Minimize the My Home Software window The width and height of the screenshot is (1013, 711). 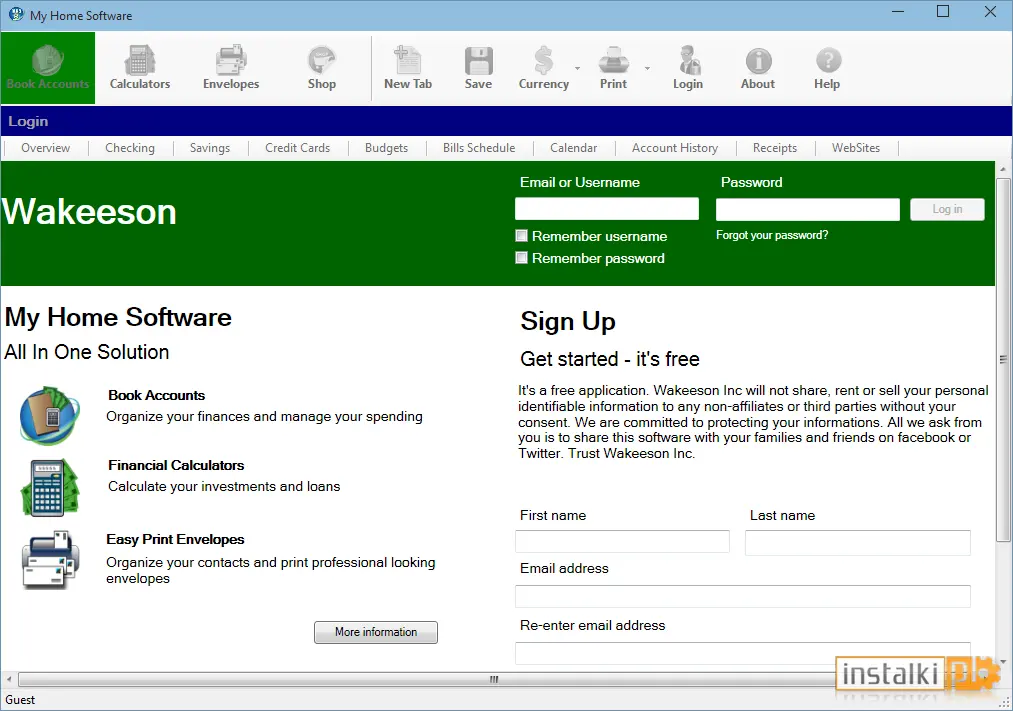[898, 12]
